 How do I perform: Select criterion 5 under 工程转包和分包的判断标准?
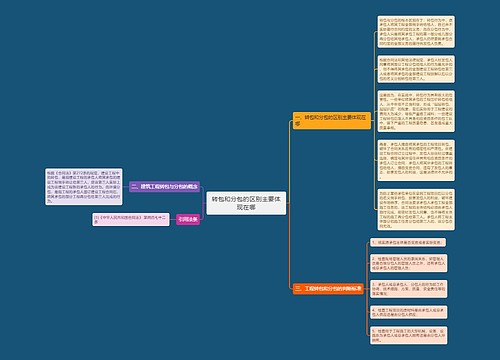tap(409, 335)
